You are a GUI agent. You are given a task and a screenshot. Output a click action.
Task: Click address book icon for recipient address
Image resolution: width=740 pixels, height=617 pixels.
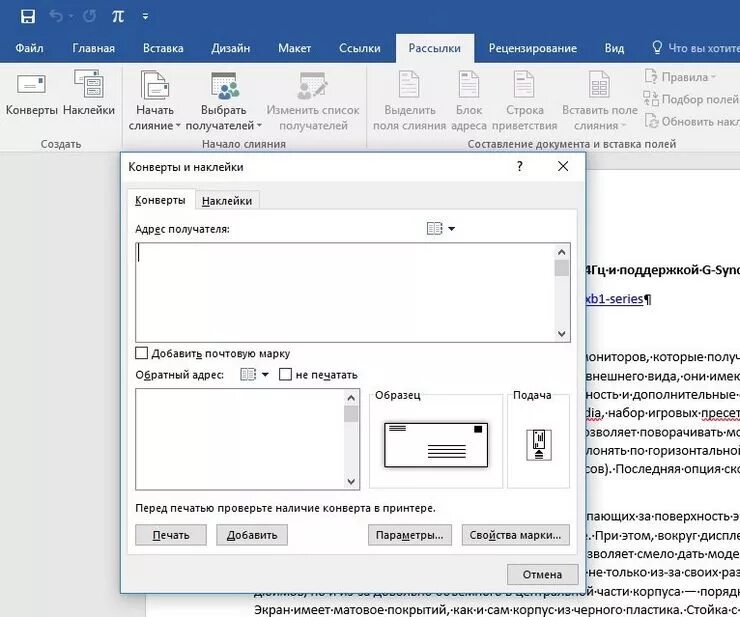pyautogui.click(x=434, y=229)
